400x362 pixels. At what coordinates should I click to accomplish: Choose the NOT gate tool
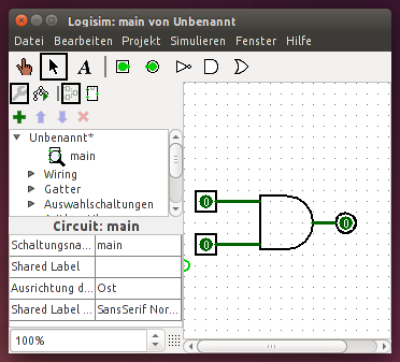click(x=183, y=67)
